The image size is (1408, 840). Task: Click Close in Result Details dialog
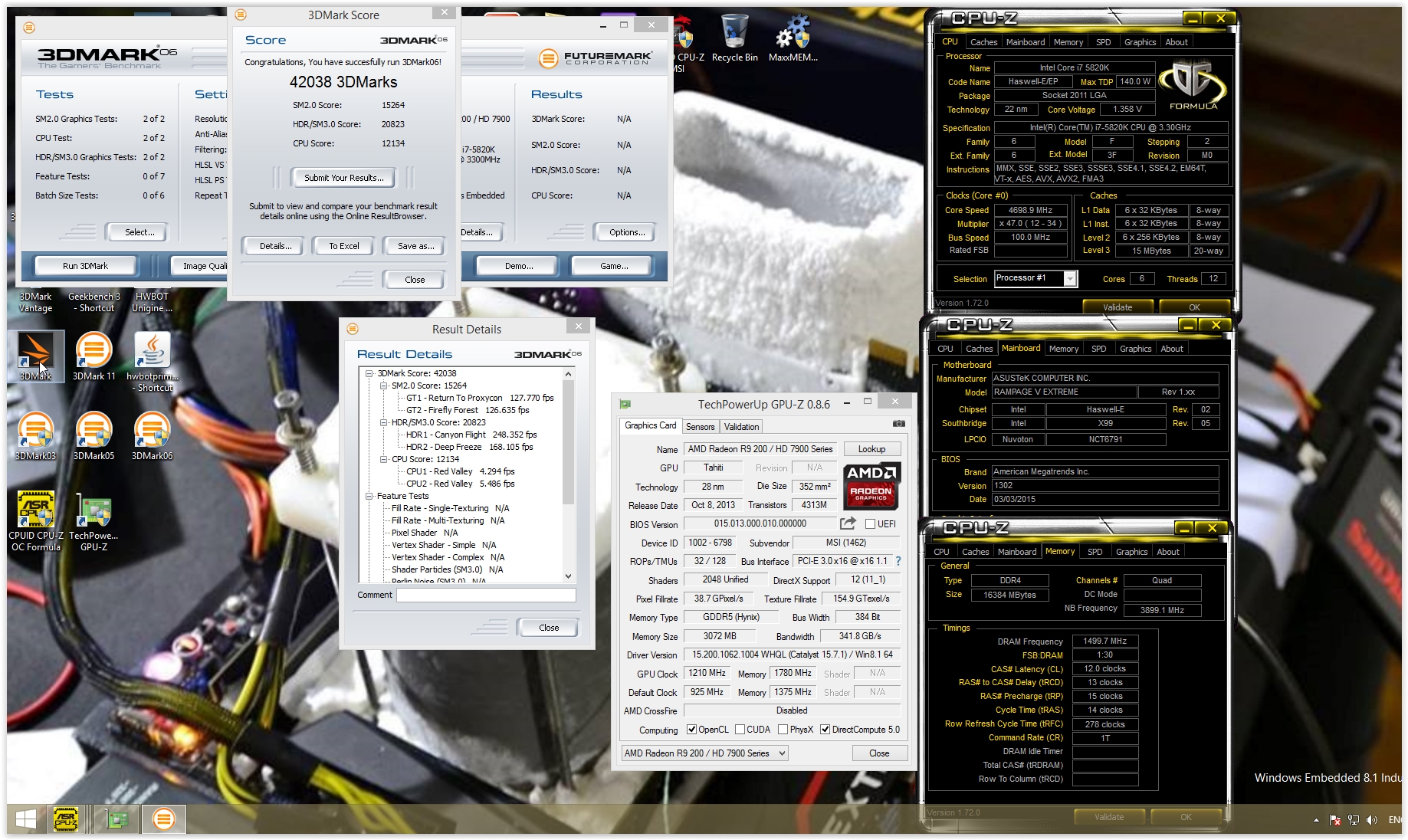[549, 628]
